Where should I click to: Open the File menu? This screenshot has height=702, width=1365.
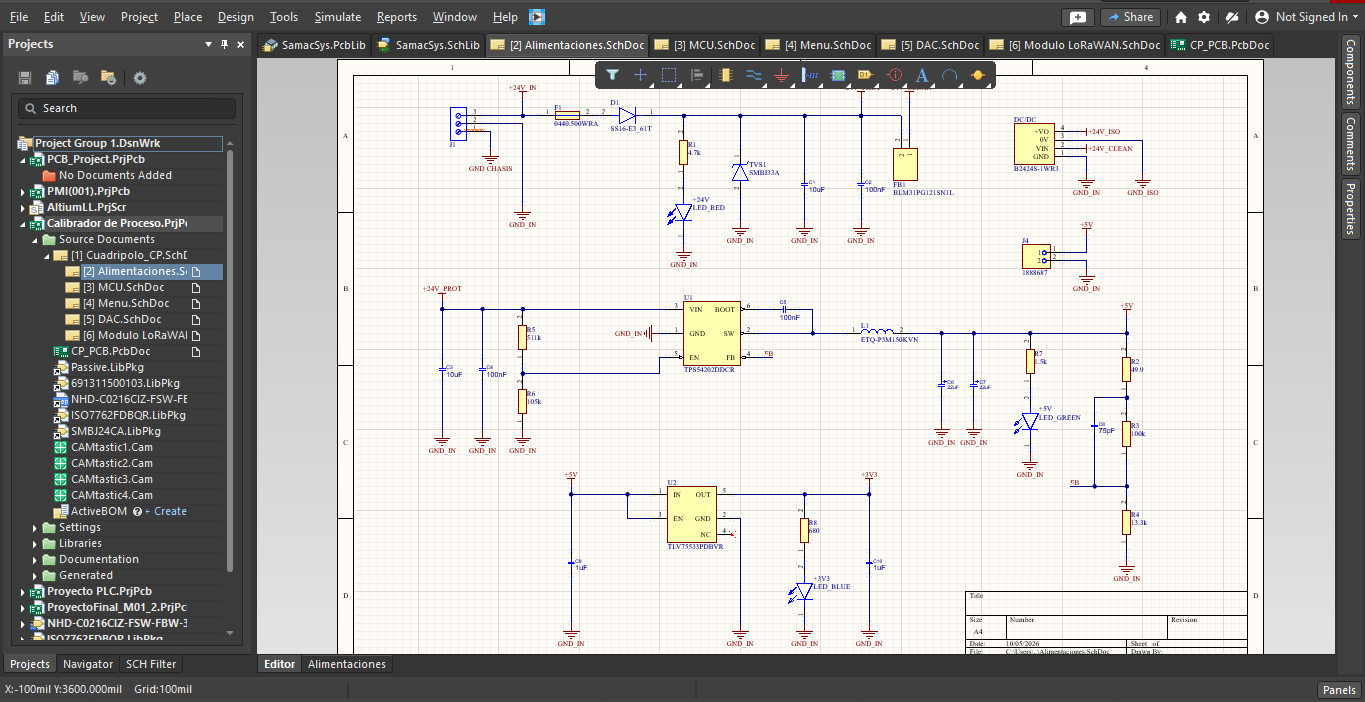point(19,17)
